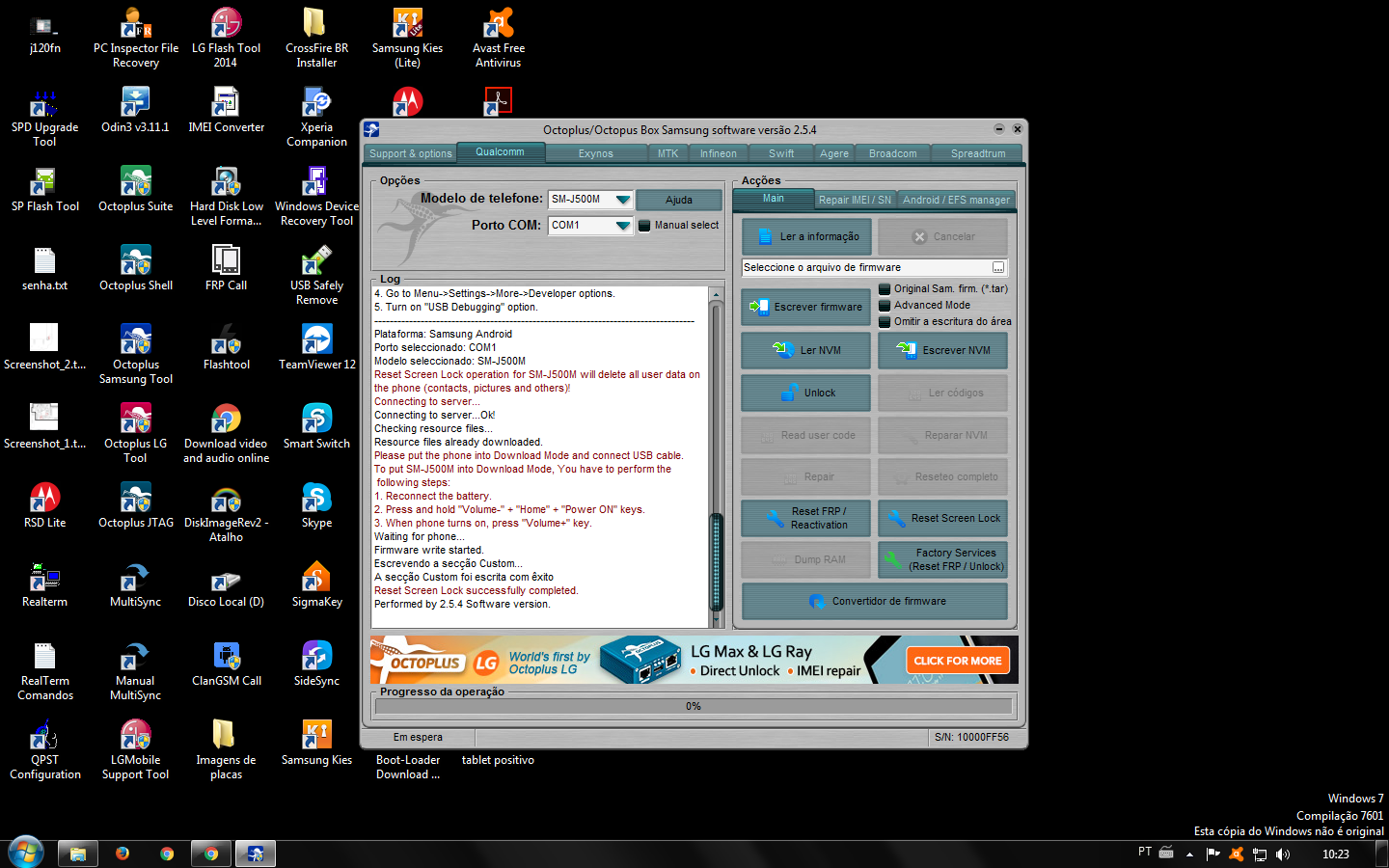Expand the Modelo de telefone dropdown
1389x868 pixels.
click(x=623, y=200)
